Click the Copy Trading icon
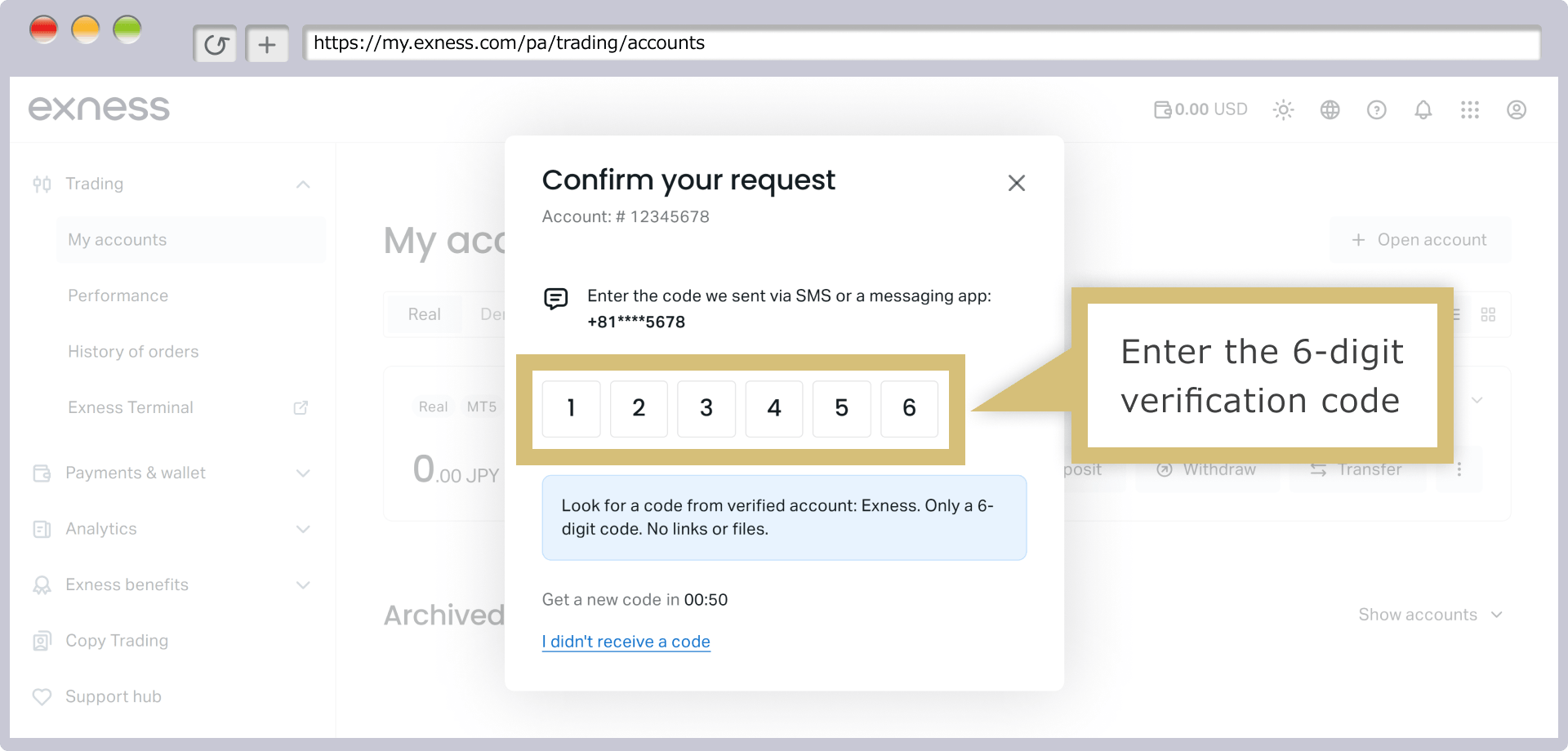 pos(42,641)
